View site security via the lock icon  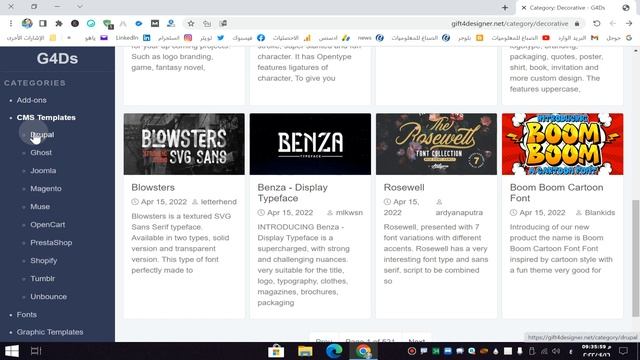[577, 24]
